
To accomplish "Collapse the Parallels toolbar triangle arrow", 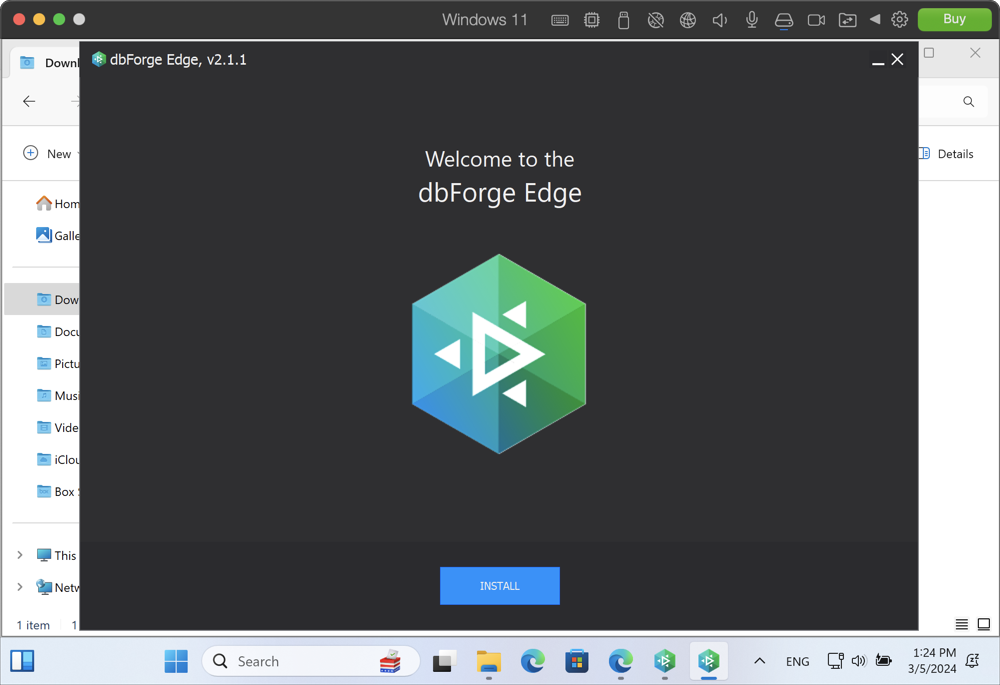I will click(x=875, y=19).
